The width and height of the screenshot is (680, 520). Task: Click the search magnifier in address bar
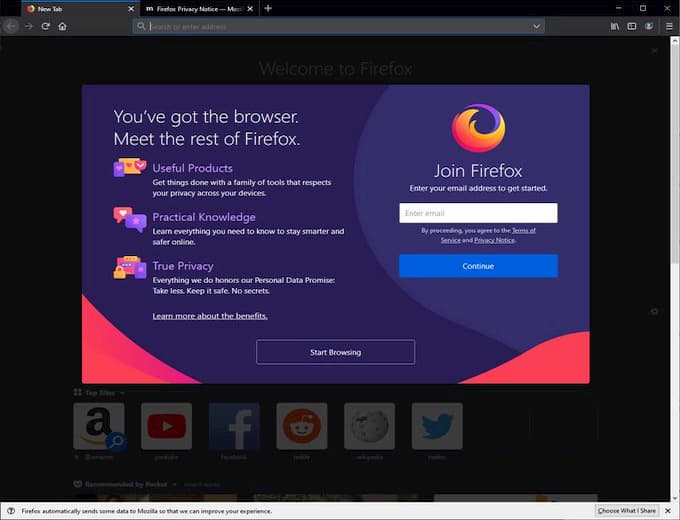(x=141, y=26)
